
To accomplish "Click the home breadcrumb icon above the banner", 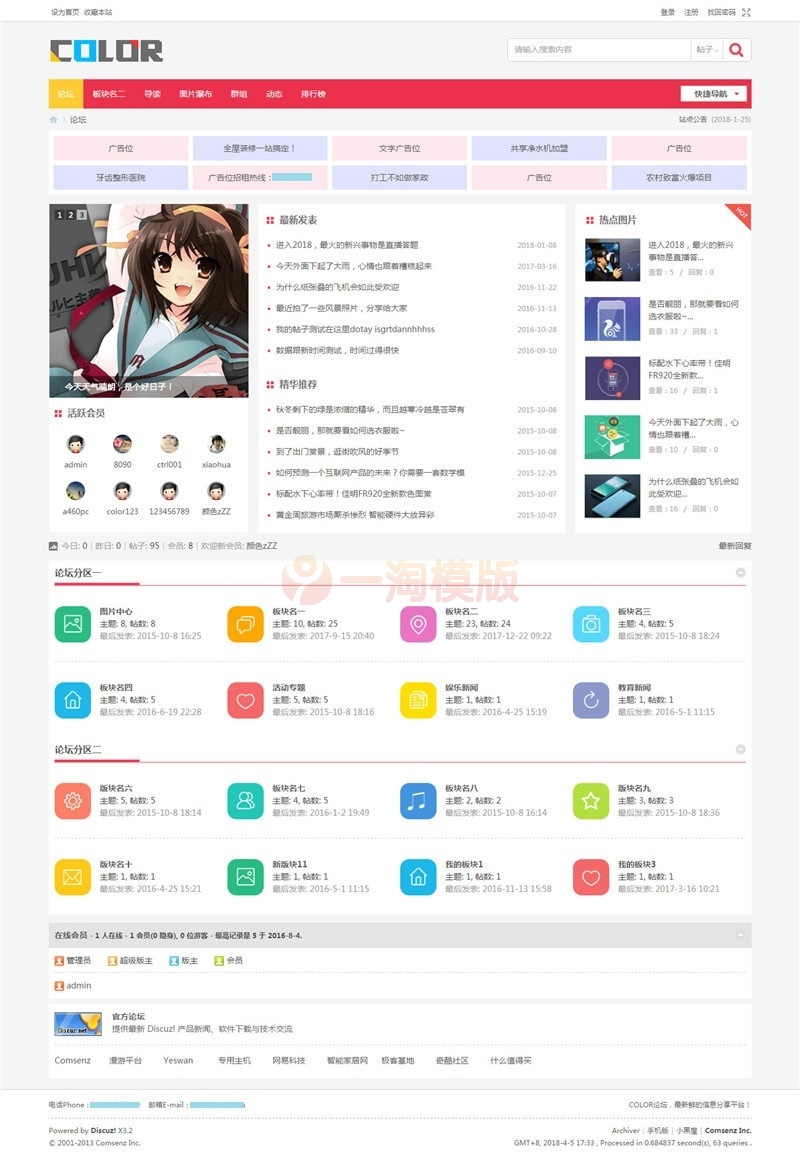I will pos(52,118).
